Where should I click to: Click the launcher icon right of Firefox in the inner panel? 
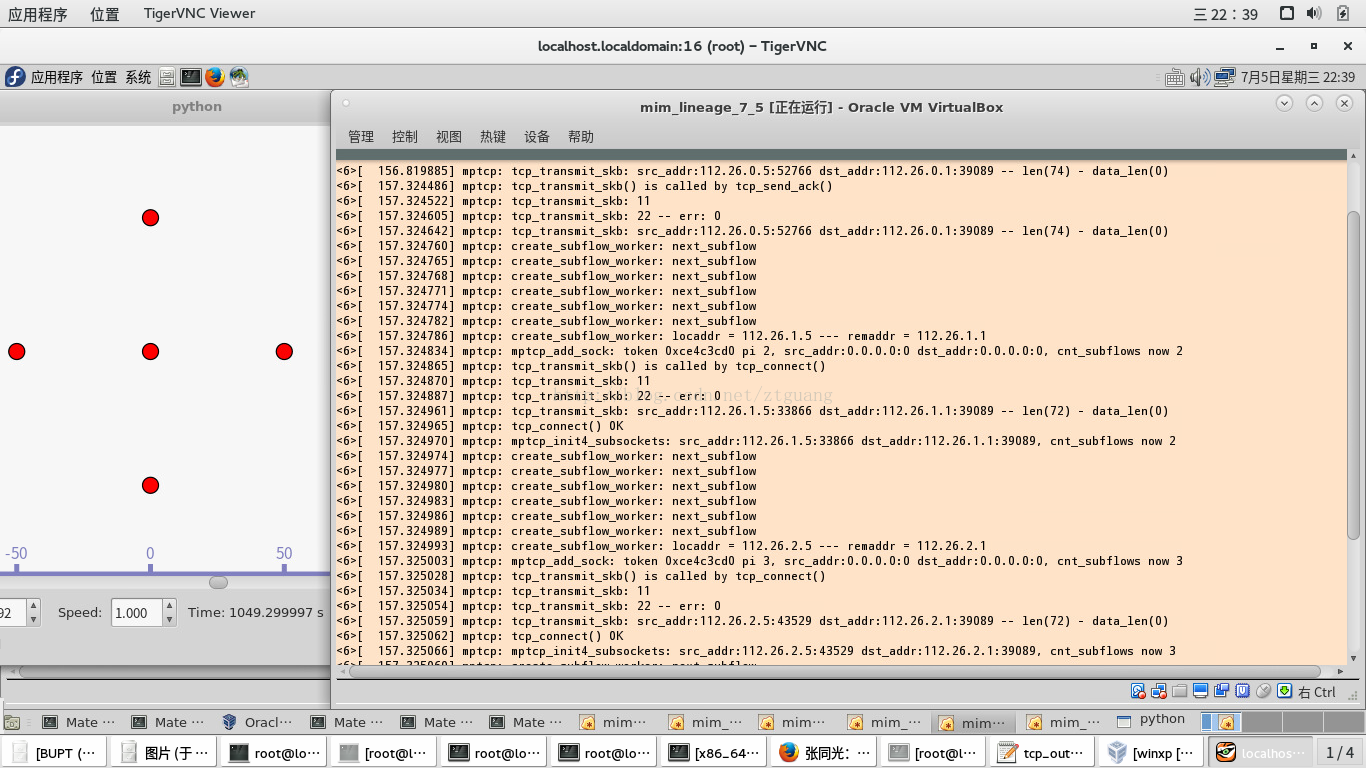pos(239,77)
